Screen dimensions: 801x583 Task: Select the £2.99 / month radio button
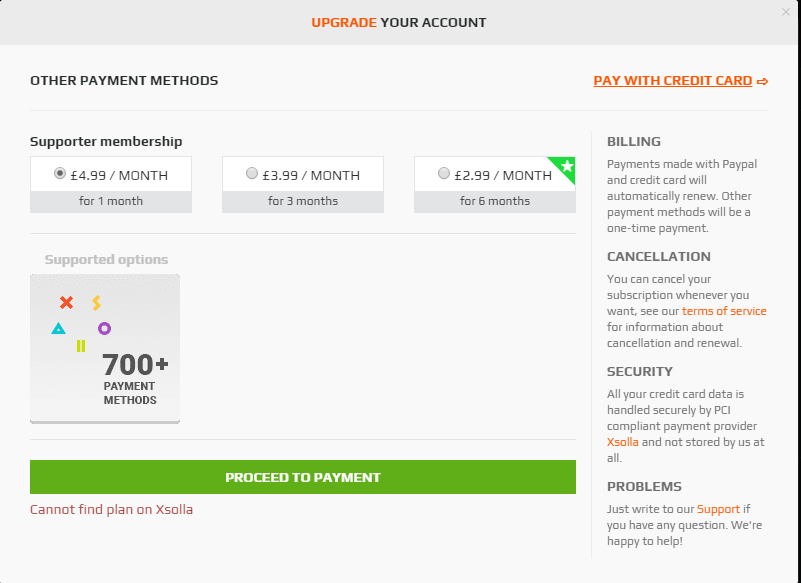(444, 174)
